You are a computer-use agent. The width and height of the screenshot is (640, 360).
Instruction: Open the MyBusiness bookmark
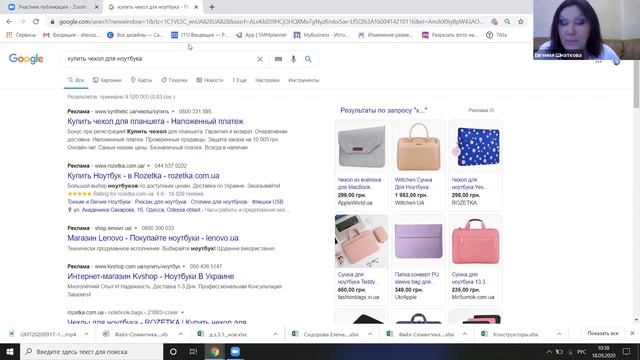point(322,35)
